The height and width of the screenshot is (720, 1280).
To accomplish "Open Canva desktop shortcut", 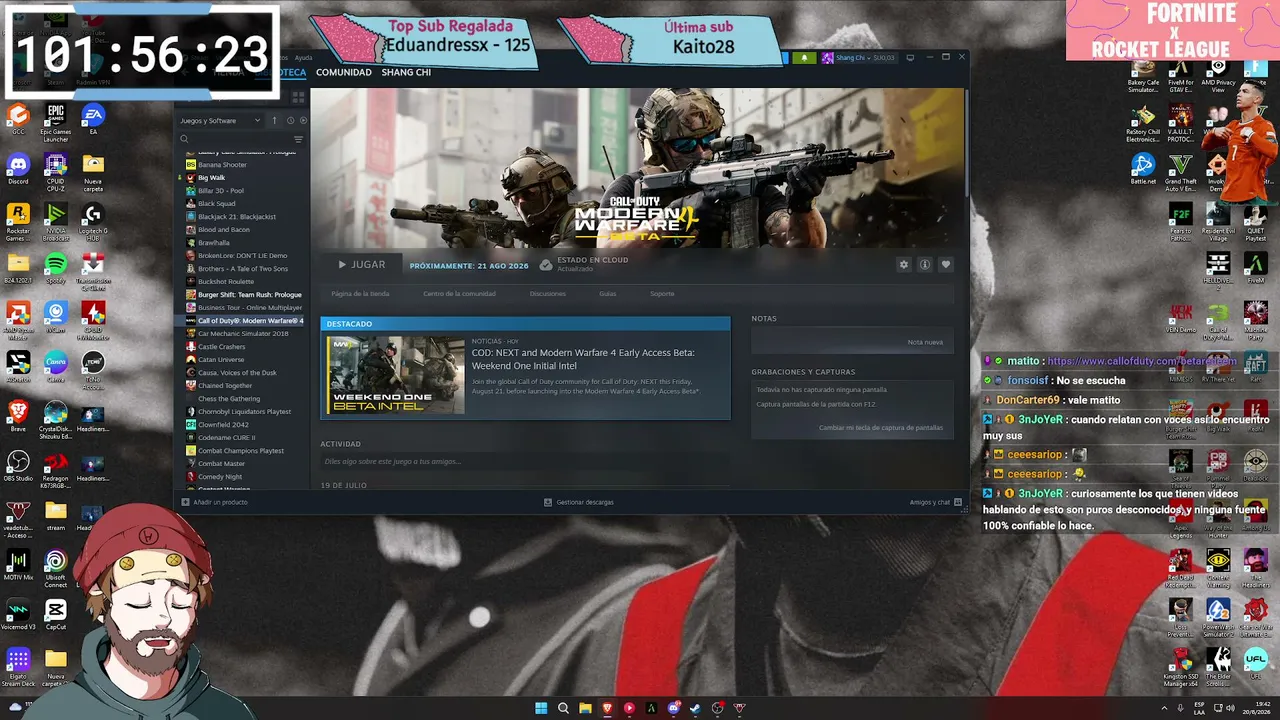I will (x=55, y=366).
